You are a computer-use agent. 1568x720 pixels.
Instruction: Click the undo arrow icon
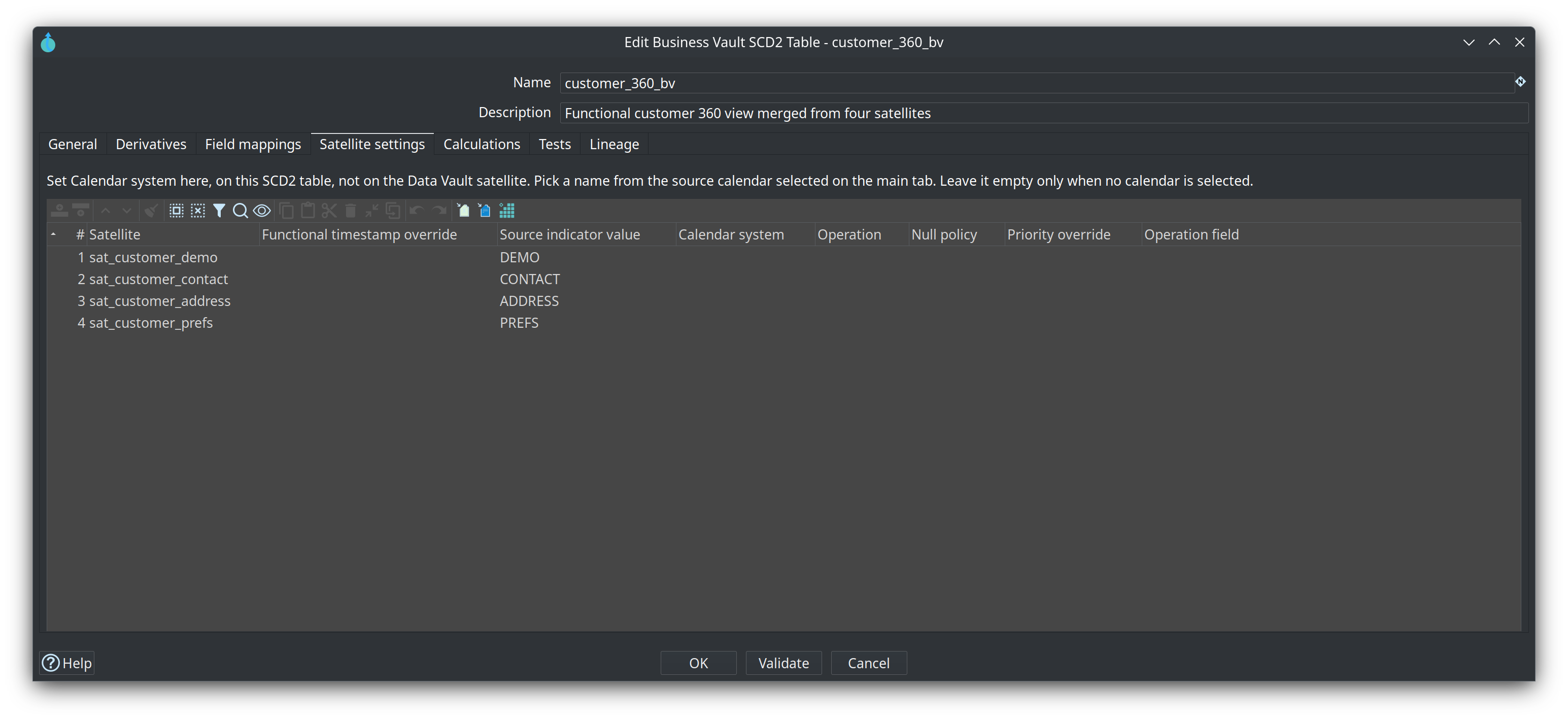pos(417,211)
